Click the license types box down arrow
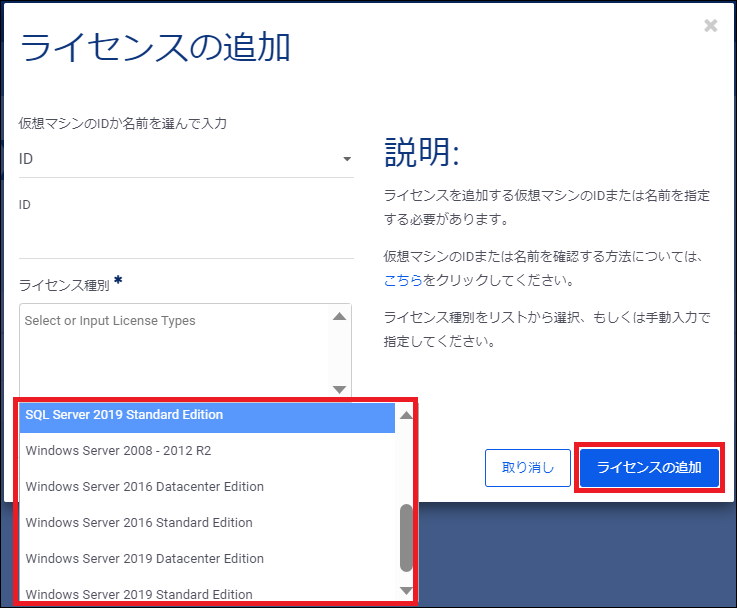 (x=339, y=389)
